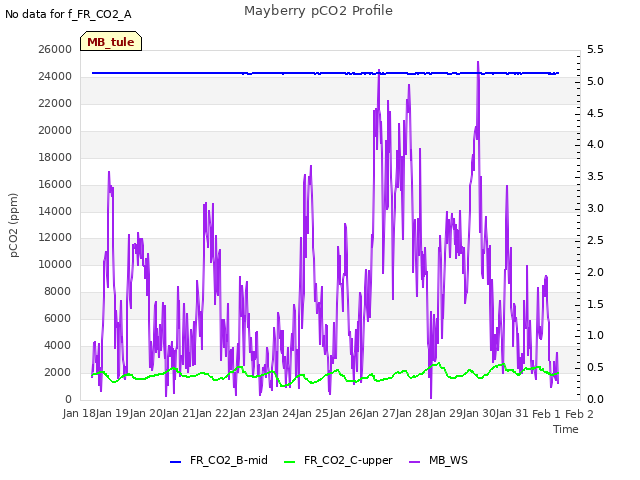Click the 26000 left axis value
The height and width of the screenshot is (480, 640).
coord(55,49)
